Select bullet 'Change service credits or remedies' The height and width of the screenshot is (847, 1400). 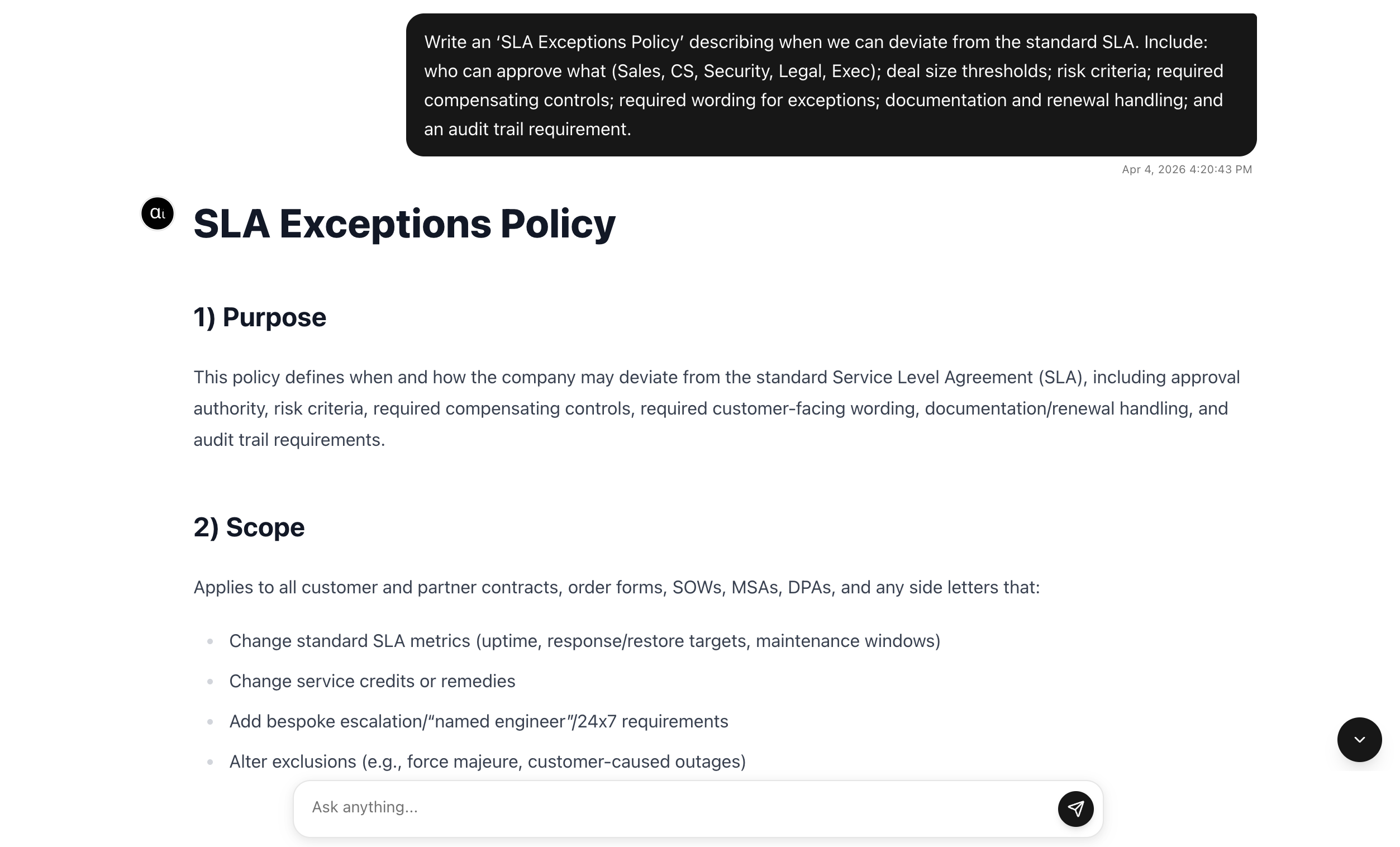(372, 681)
